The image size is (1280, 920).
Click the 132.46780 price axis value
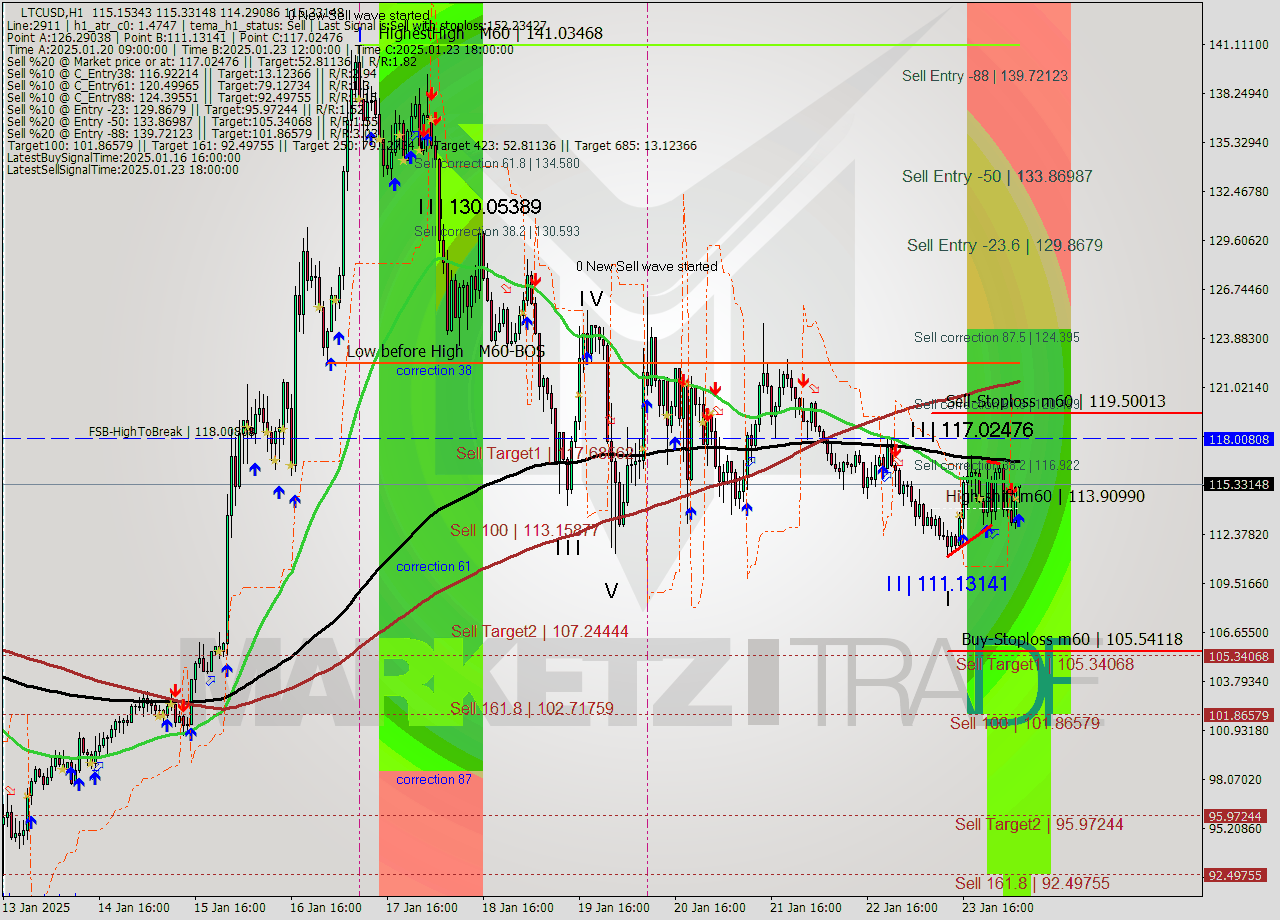tap(1239, 191)
